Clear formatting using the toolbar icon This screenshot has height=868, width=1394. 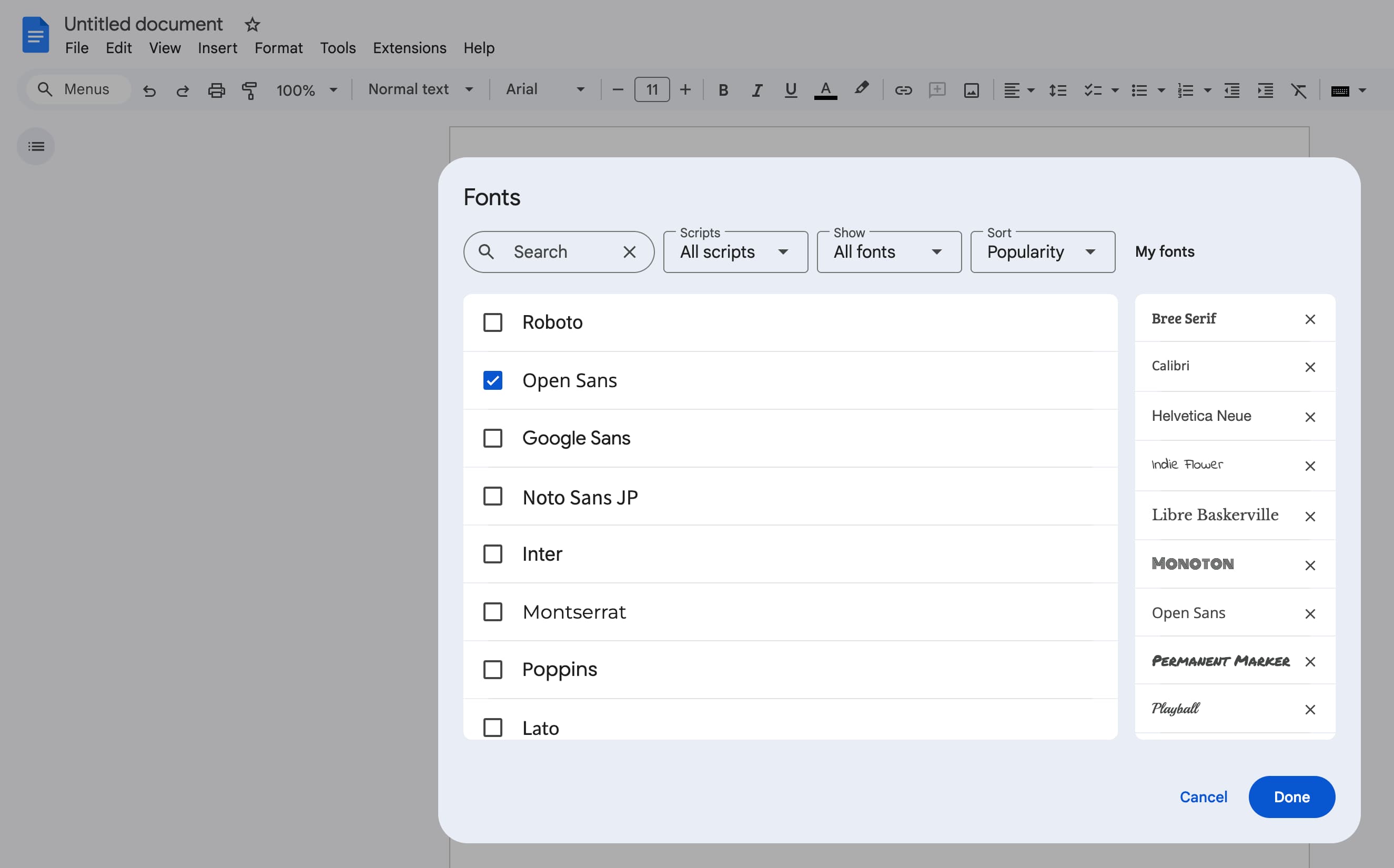click(x=1299, y=89)
